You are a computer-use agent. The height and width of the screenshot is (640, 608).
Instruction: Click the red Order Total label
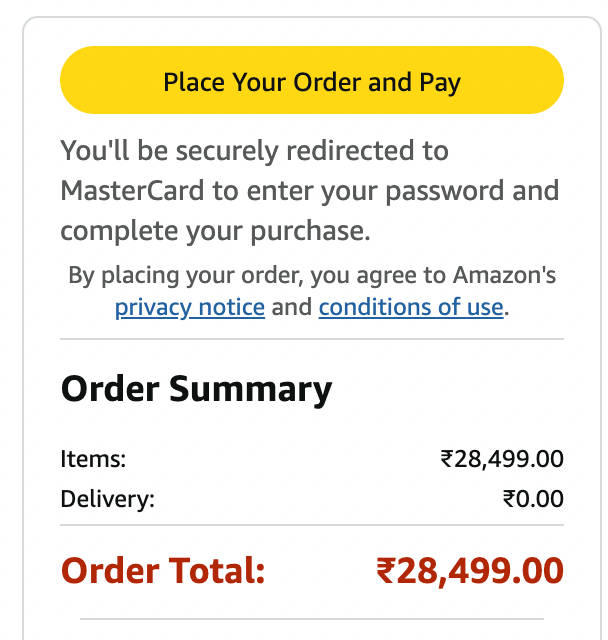tap(163, 571)
